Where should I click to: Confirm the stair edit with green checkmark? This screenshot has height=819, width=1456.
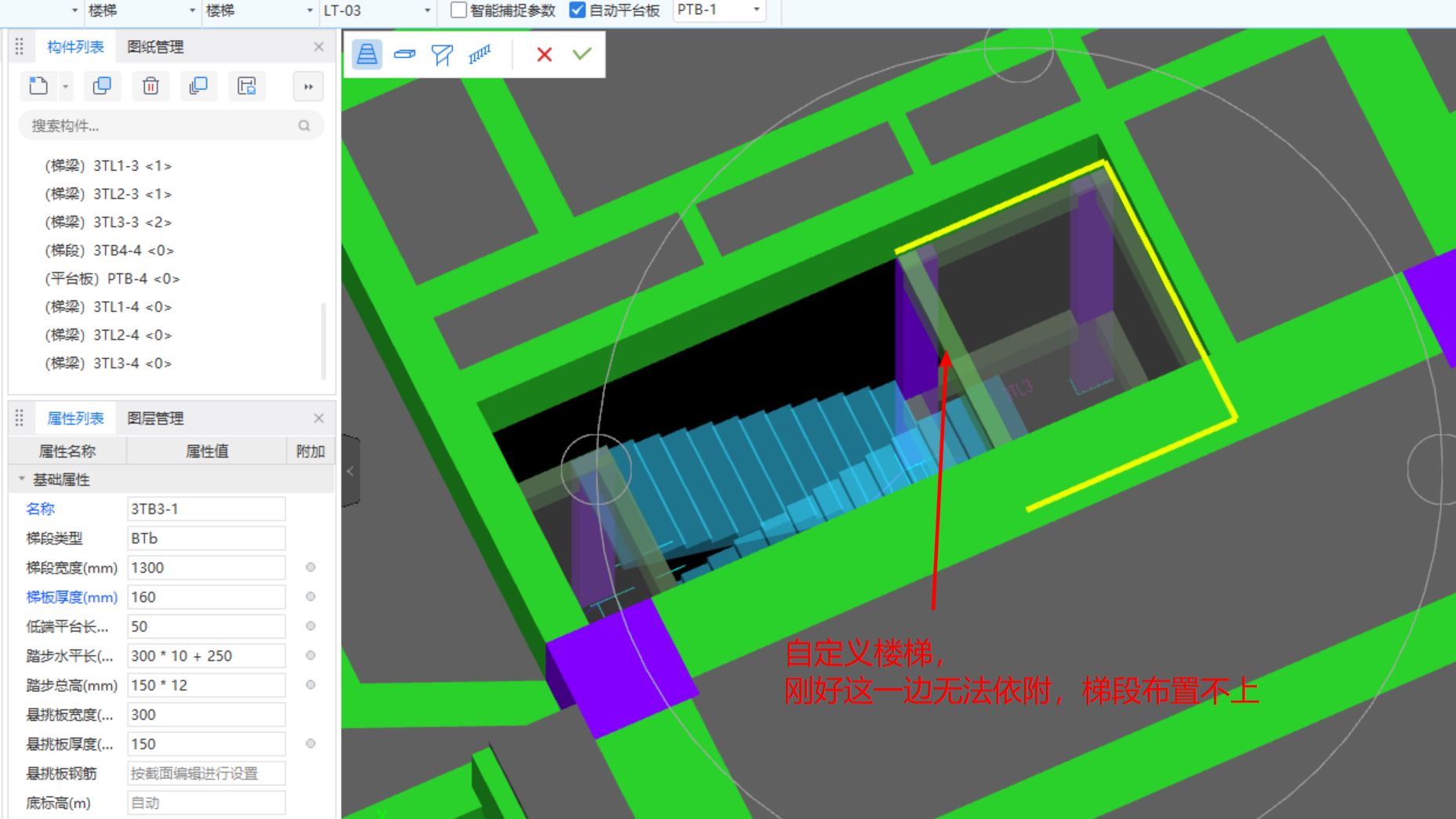pyautogui.click(x=582, y=54)
